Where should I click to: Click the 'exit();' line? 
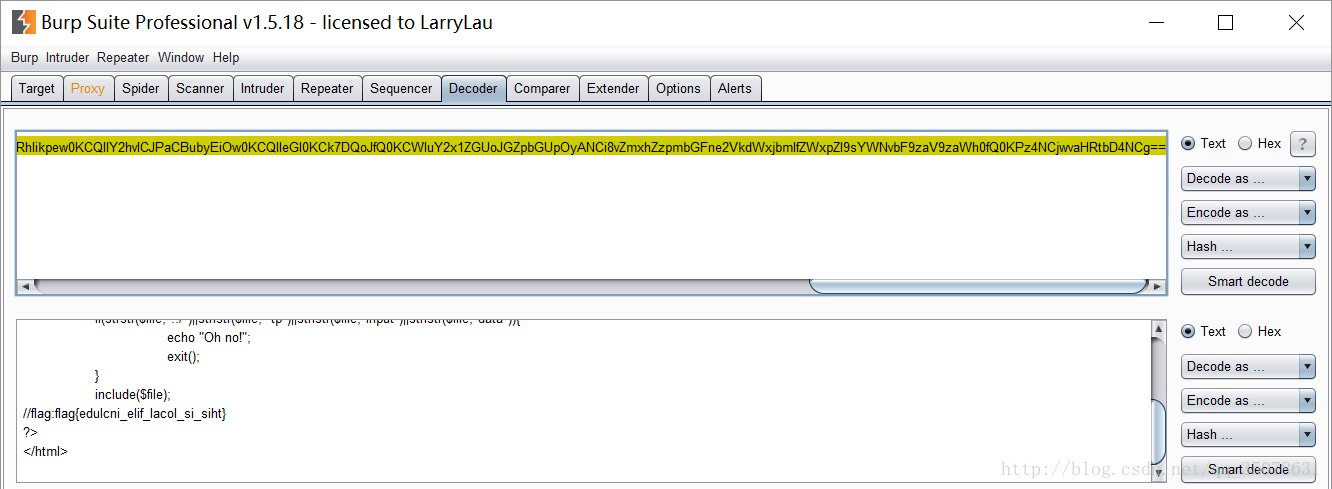coord(183,356)
